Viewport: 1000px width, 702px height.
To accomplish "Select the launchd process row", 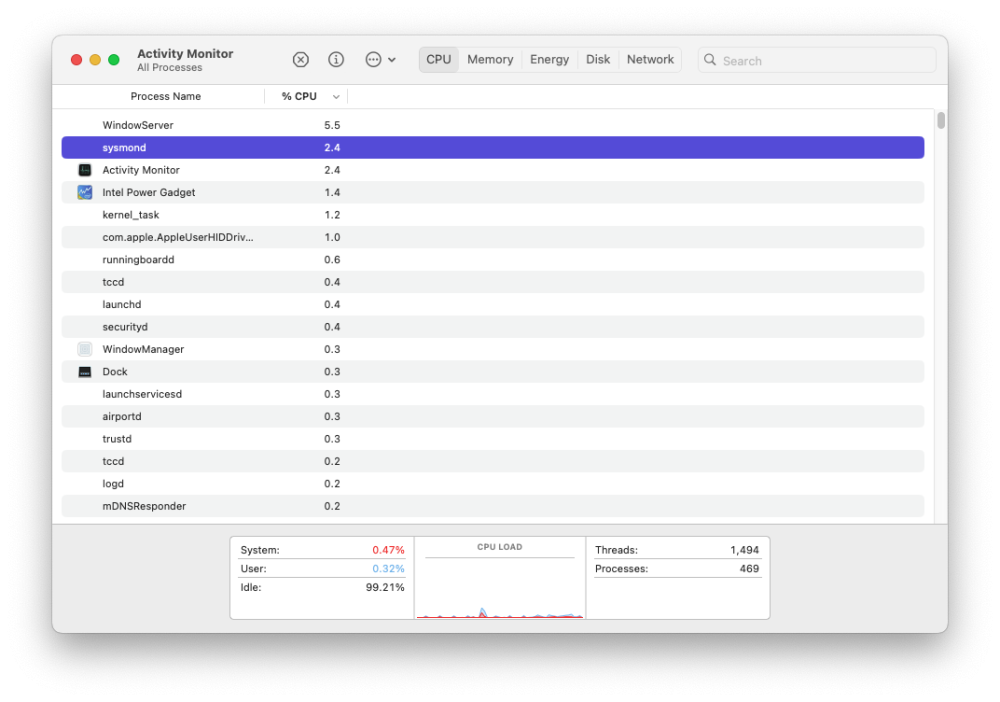I will pos(492,304).
